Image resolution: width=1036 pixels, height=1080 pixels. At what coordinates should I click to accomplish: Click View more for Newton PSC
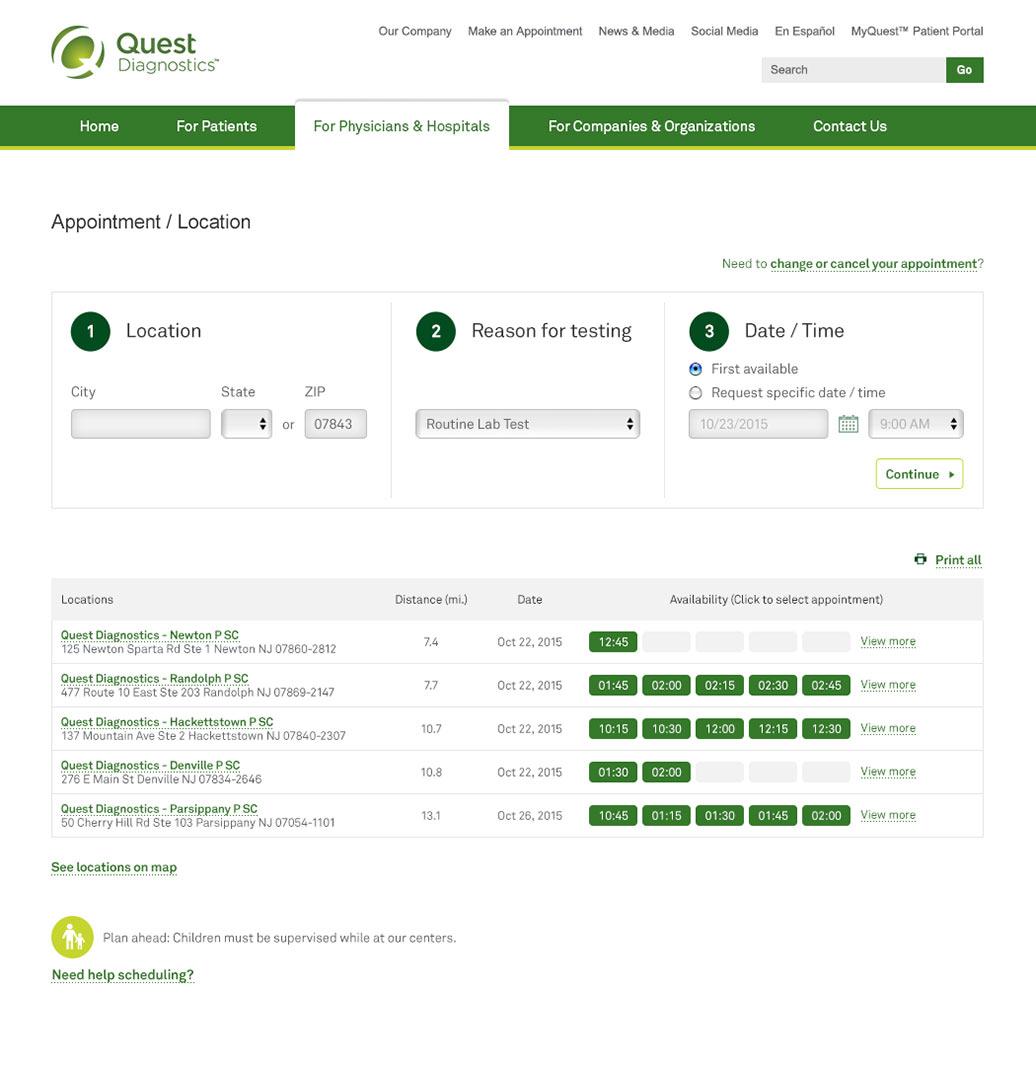(x=888, y=641)
